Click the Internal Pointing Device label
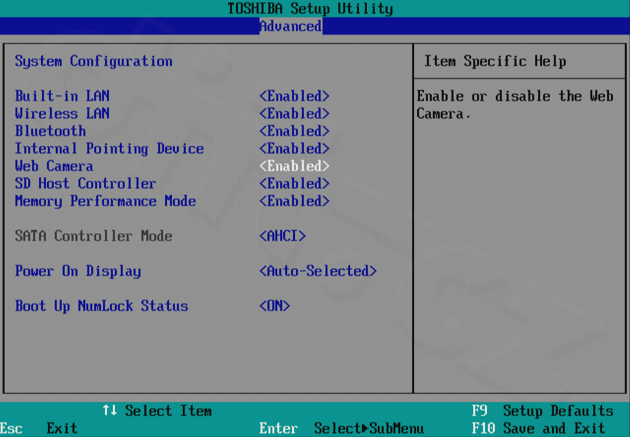 click(109, 149)
